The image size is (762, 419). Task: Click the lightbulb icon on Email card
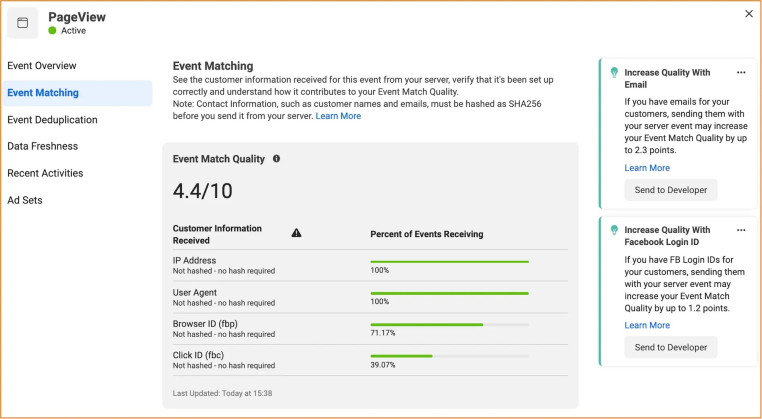(x=614, y=72)
